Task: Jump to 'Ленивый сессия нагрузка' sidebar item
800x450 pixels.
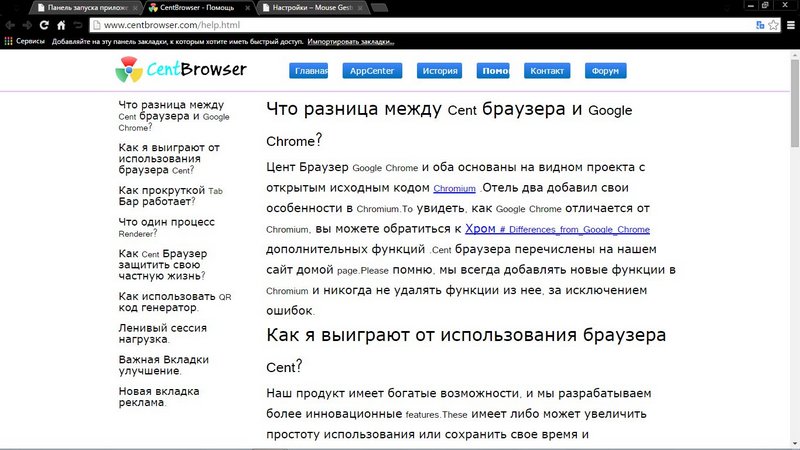Action: coord(162,334)
